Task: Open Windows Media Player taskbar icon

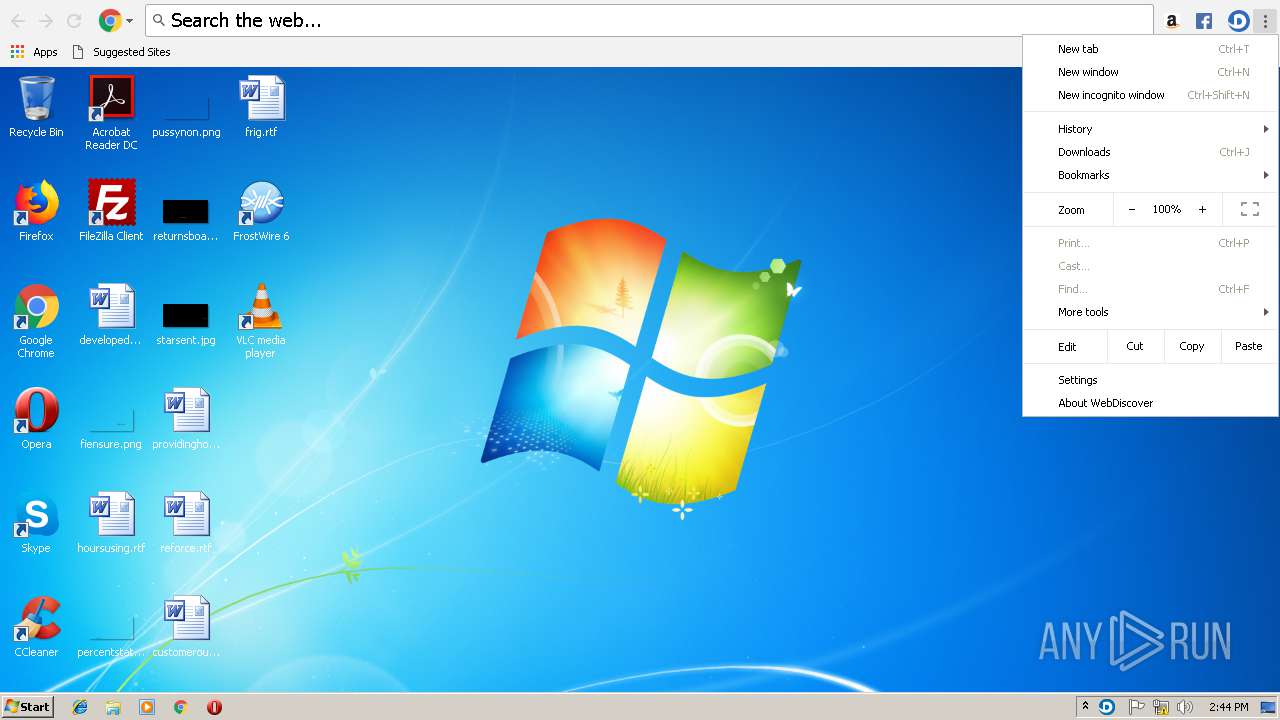Action: pyautogui.click(x=147, y=707)
